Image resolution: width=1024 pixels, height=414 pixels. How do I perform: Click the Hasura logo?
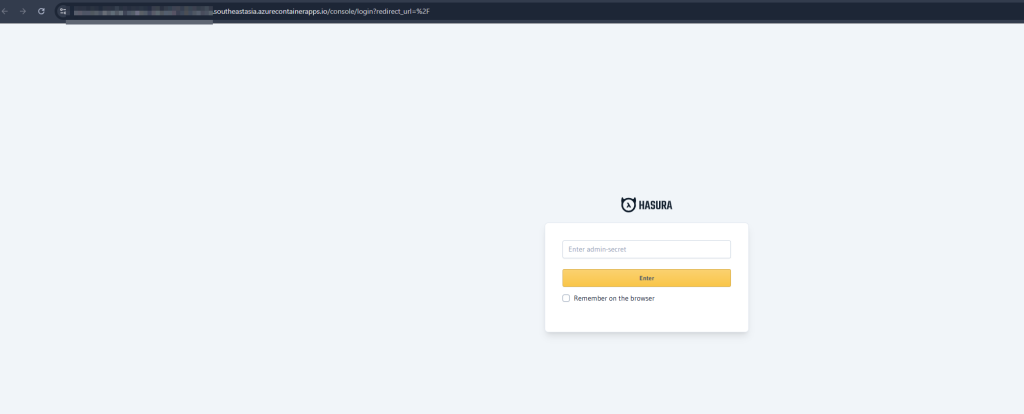646,205
